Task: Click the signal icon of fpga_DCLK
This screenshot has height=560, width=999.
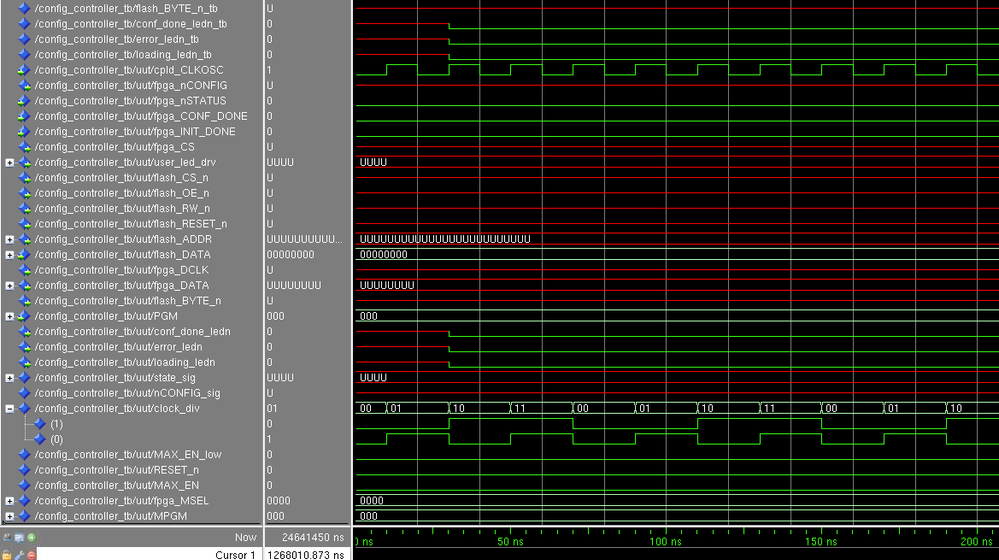Action: [24, 270]
